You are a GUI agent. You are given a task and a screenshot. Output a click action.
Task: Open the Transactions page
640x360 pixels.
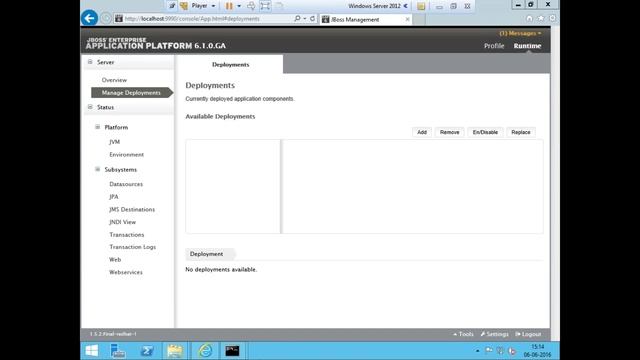click(127, 235)
